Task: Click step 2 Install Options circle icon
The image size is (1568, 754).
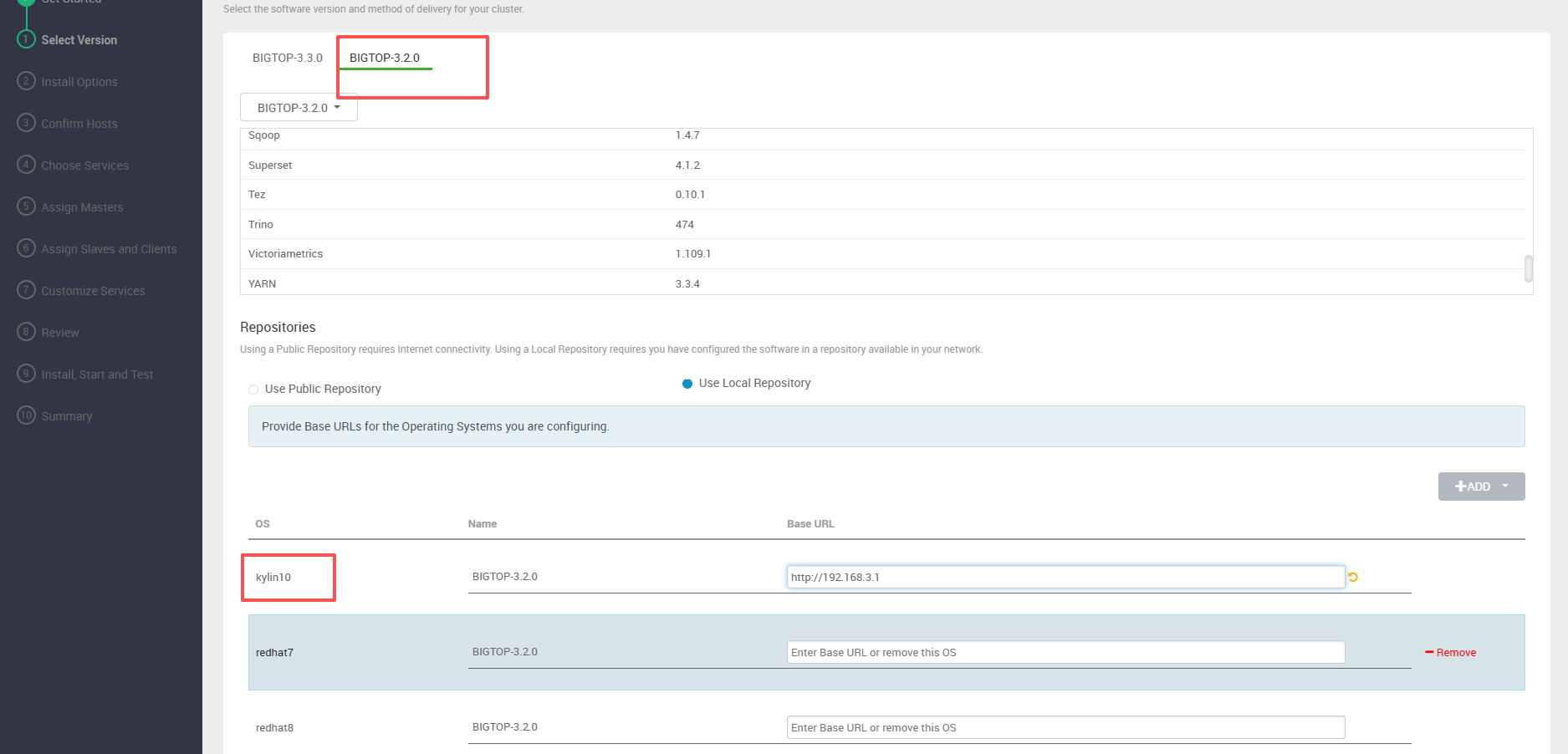Action: click(26, 81)
